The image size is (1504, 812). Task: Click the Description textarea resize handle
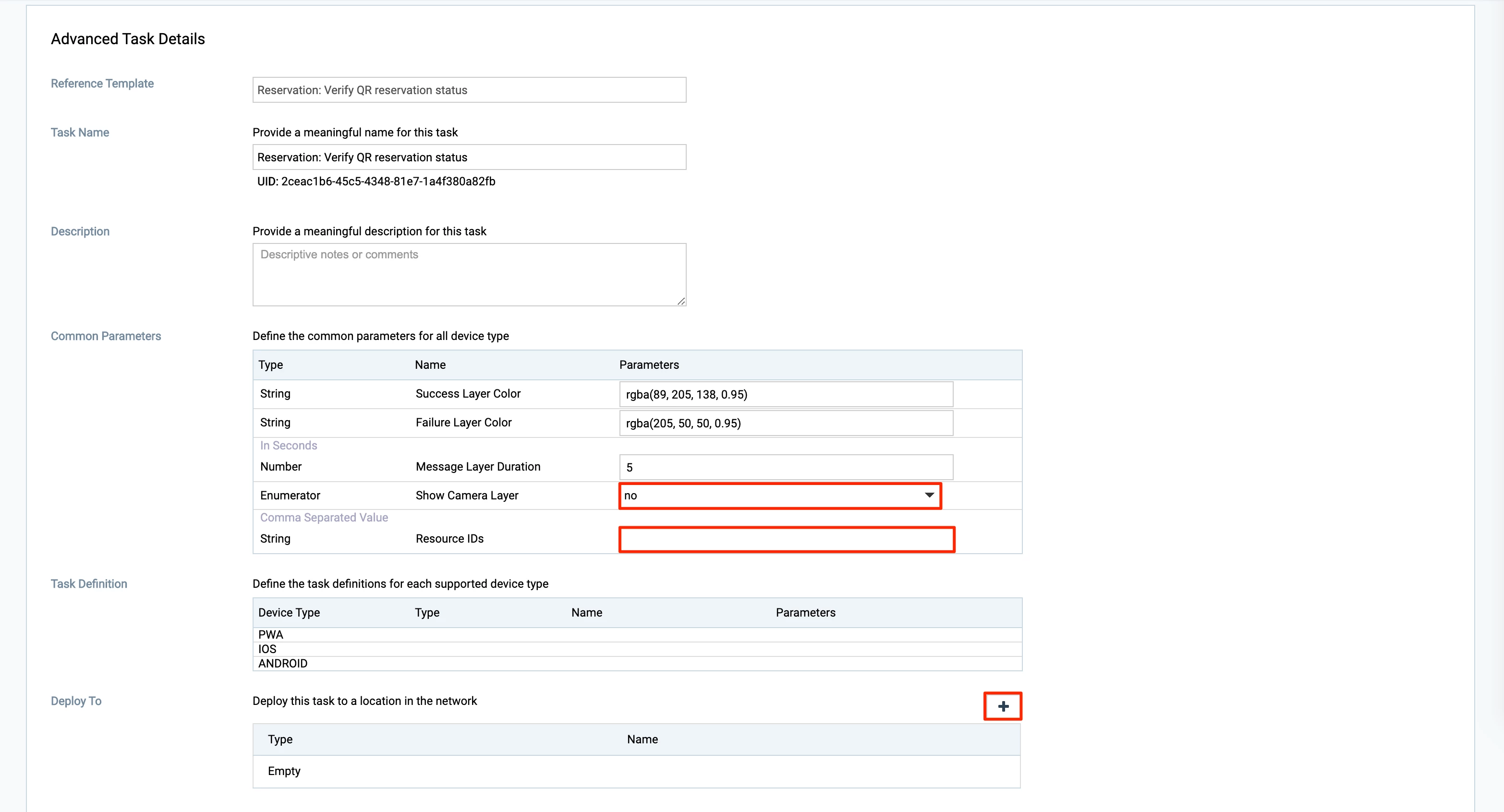681,301
